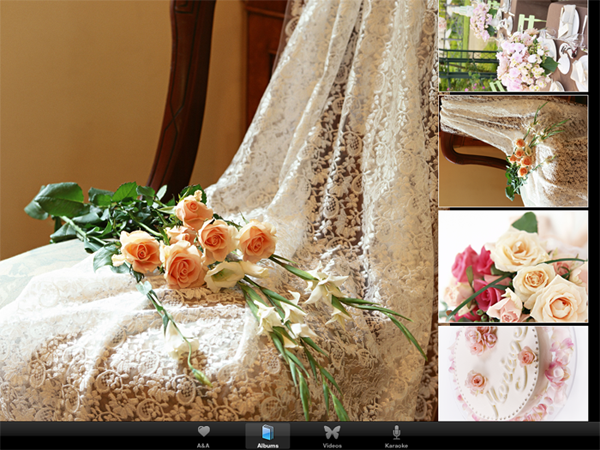
Task: Select the Albums book icon
Action: point(267,431)
